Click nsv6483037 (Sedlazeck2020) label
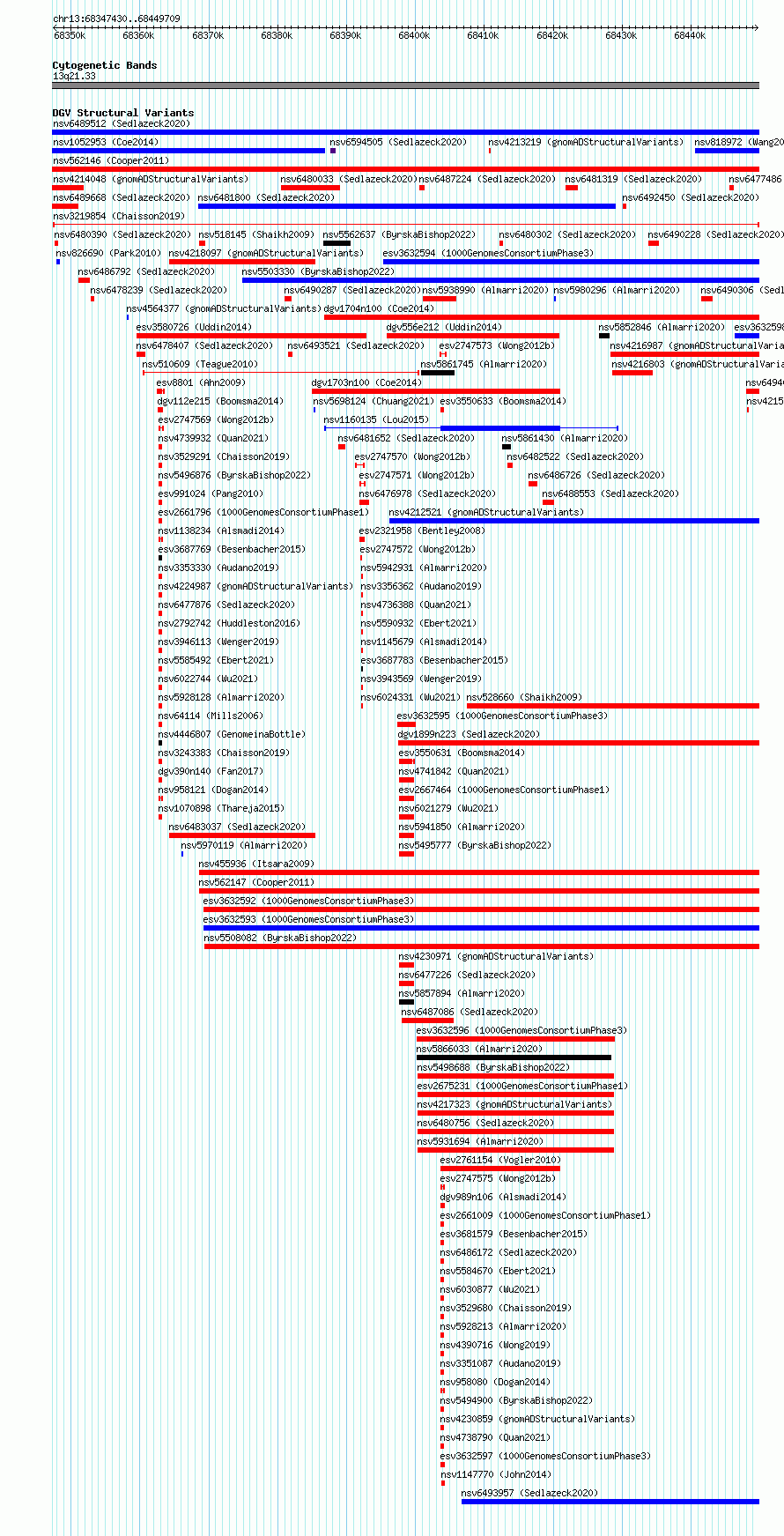Image resolution: width=784 pixels, height=1536 pixels. tap(237, 827)
